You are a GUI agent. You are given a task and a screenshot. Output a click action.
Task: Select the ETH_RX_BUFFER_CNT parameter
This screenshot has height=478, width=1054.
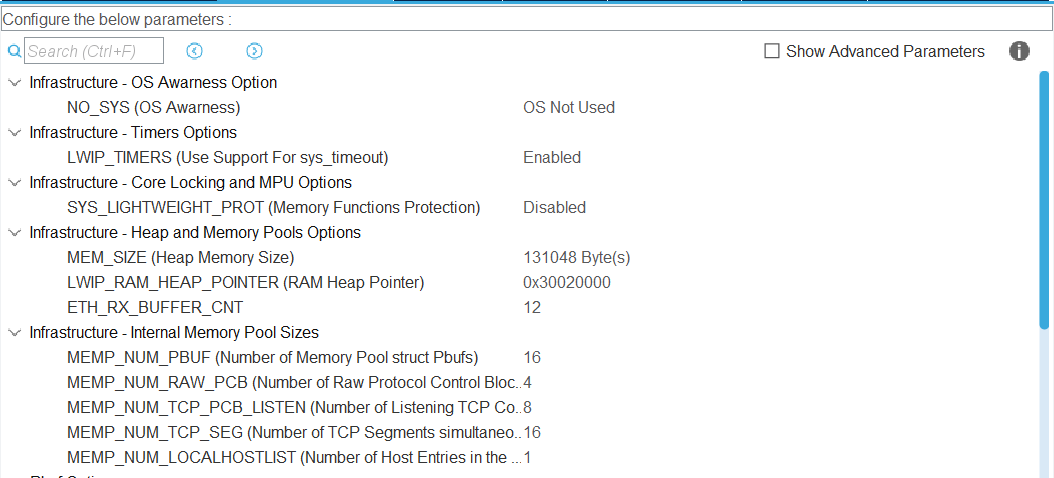click(154, 308)
